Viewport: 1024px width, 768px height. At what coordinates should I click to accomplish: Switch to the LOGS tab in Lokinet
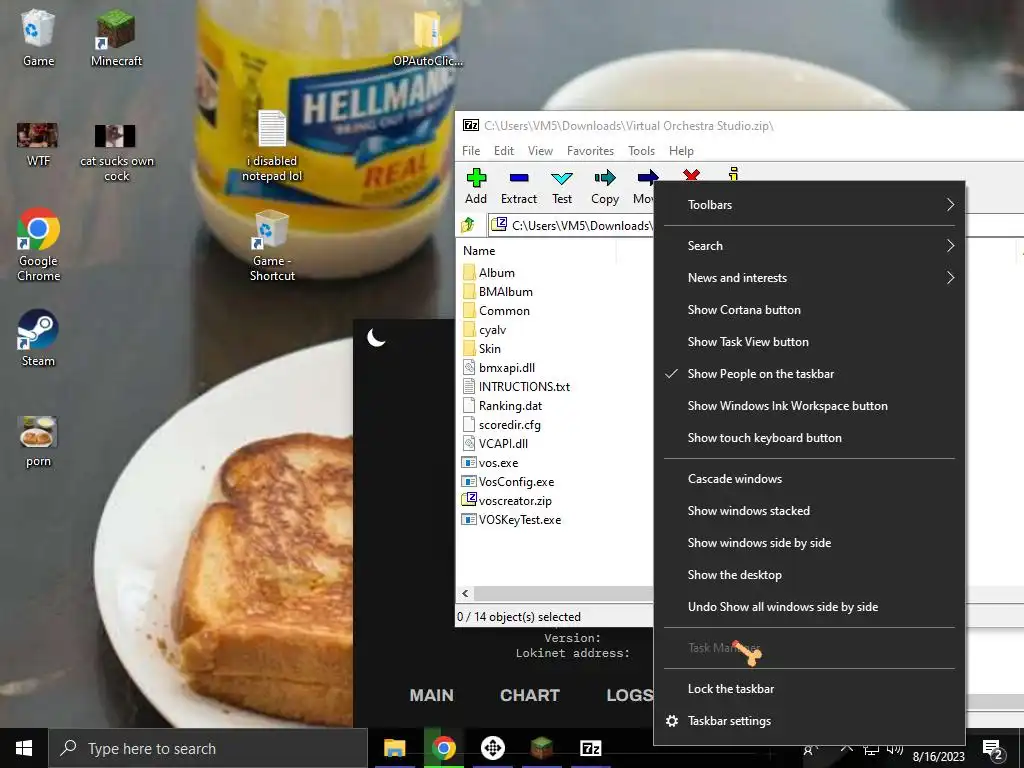630,696
